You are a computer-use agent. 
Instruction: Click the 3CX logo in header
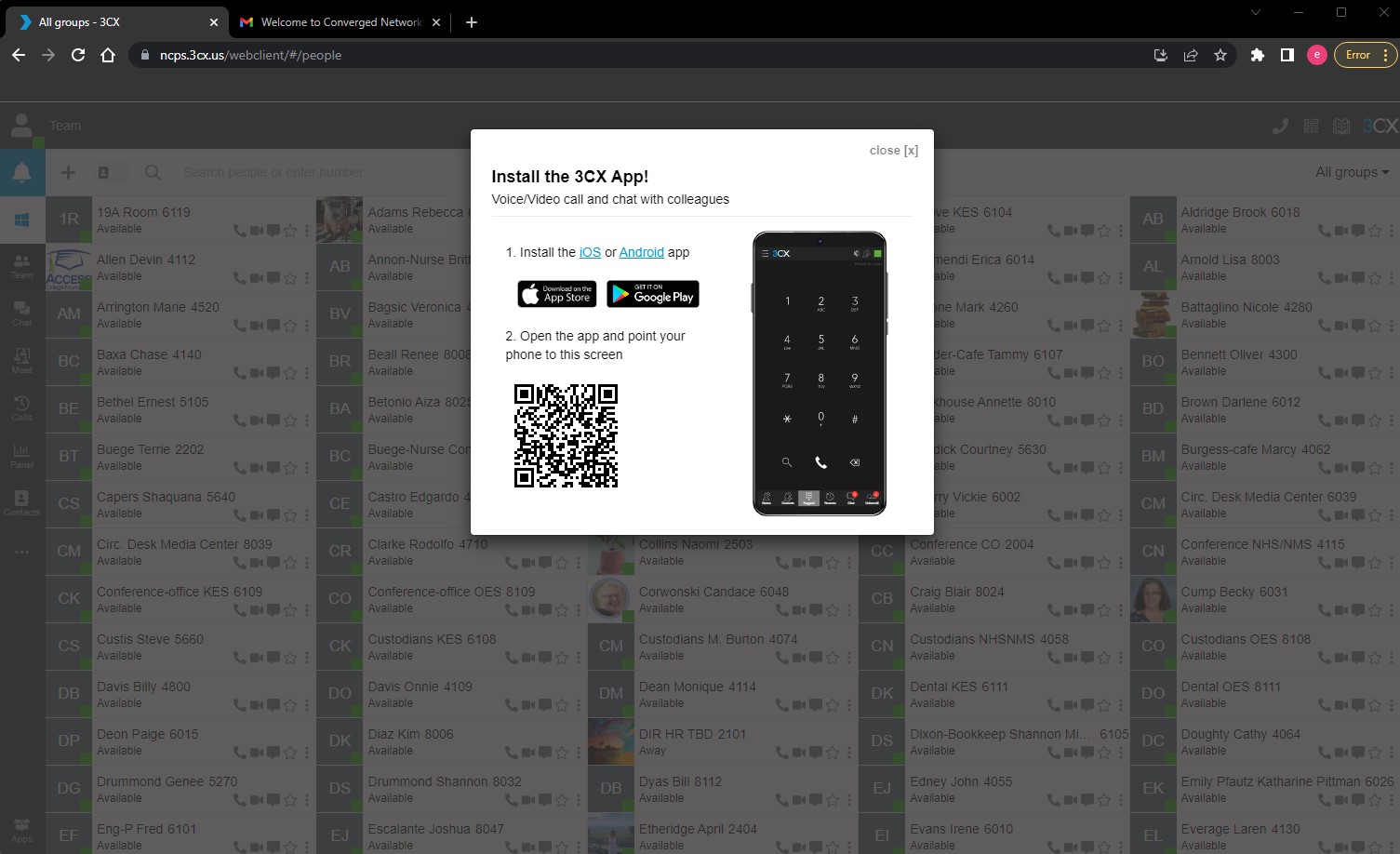pyautogui.click(x=1380, y=126)
